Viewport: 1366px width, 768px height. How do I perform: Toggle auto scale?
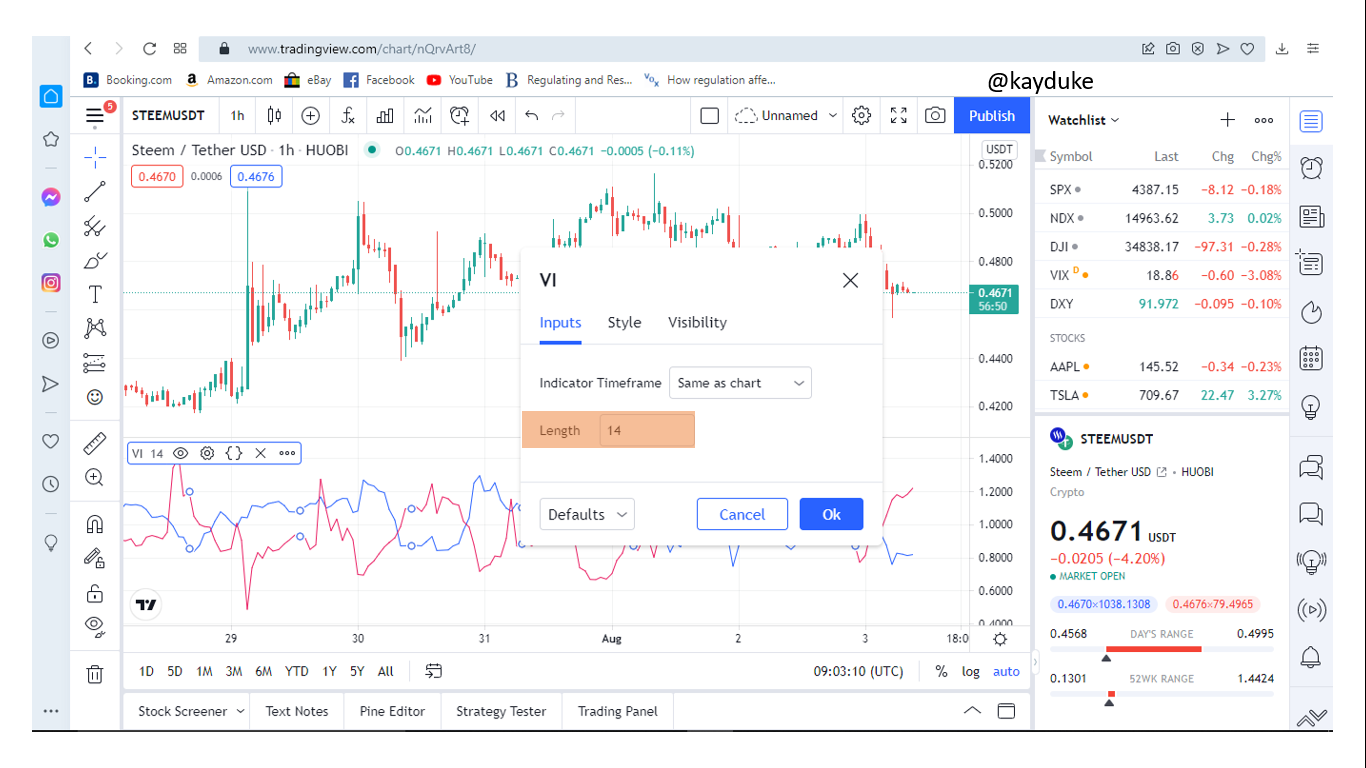(x=1006, y=671)
